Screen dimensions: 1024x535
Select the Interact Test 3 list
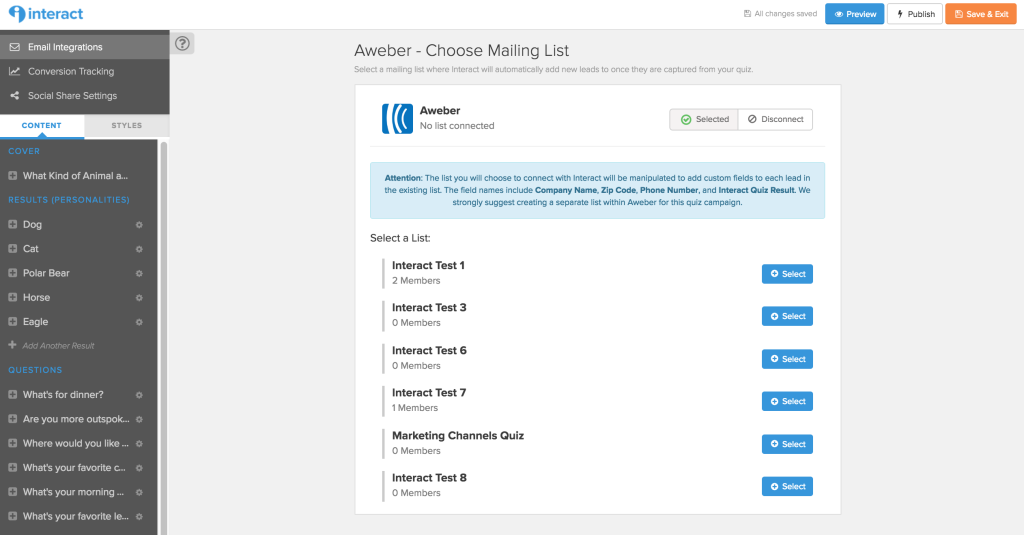pyautogui.click(x=787, y=316)
